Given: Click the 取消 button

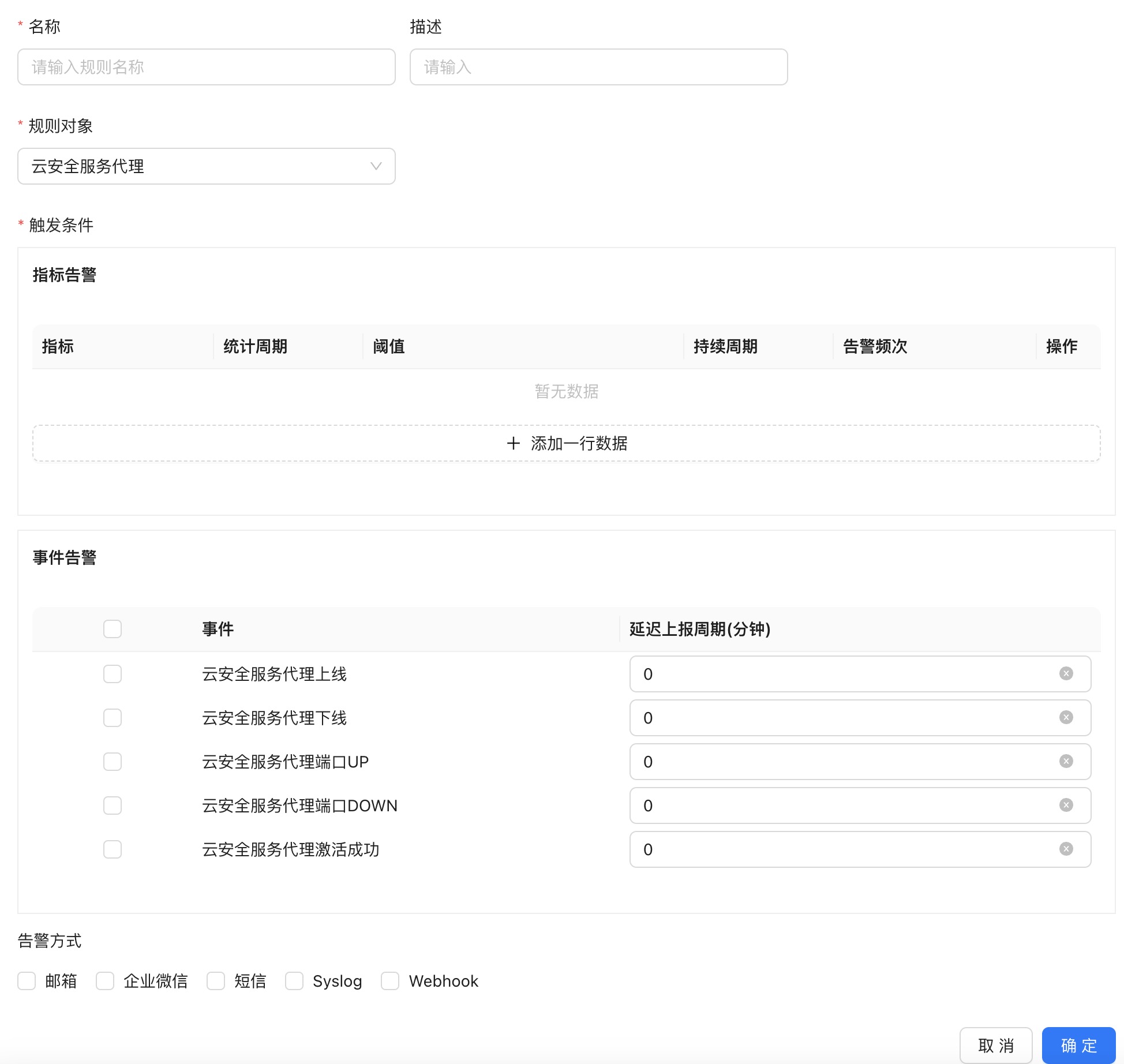Looking at the screenshot, I should (996, 1045).
